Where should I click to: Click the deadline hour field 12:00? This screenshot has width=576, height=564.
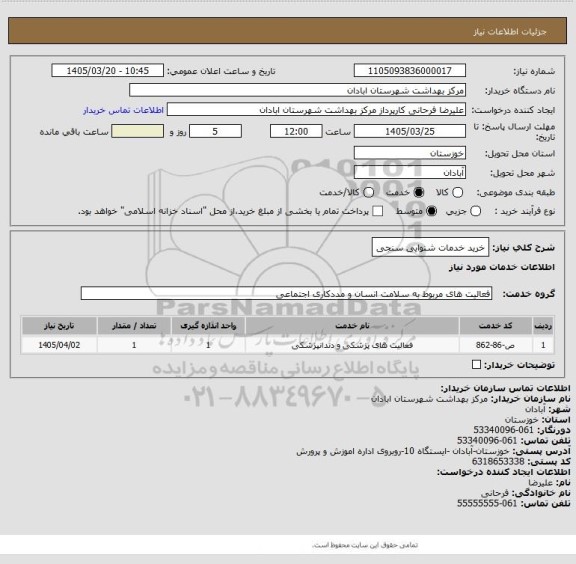[x=296, y=131]
